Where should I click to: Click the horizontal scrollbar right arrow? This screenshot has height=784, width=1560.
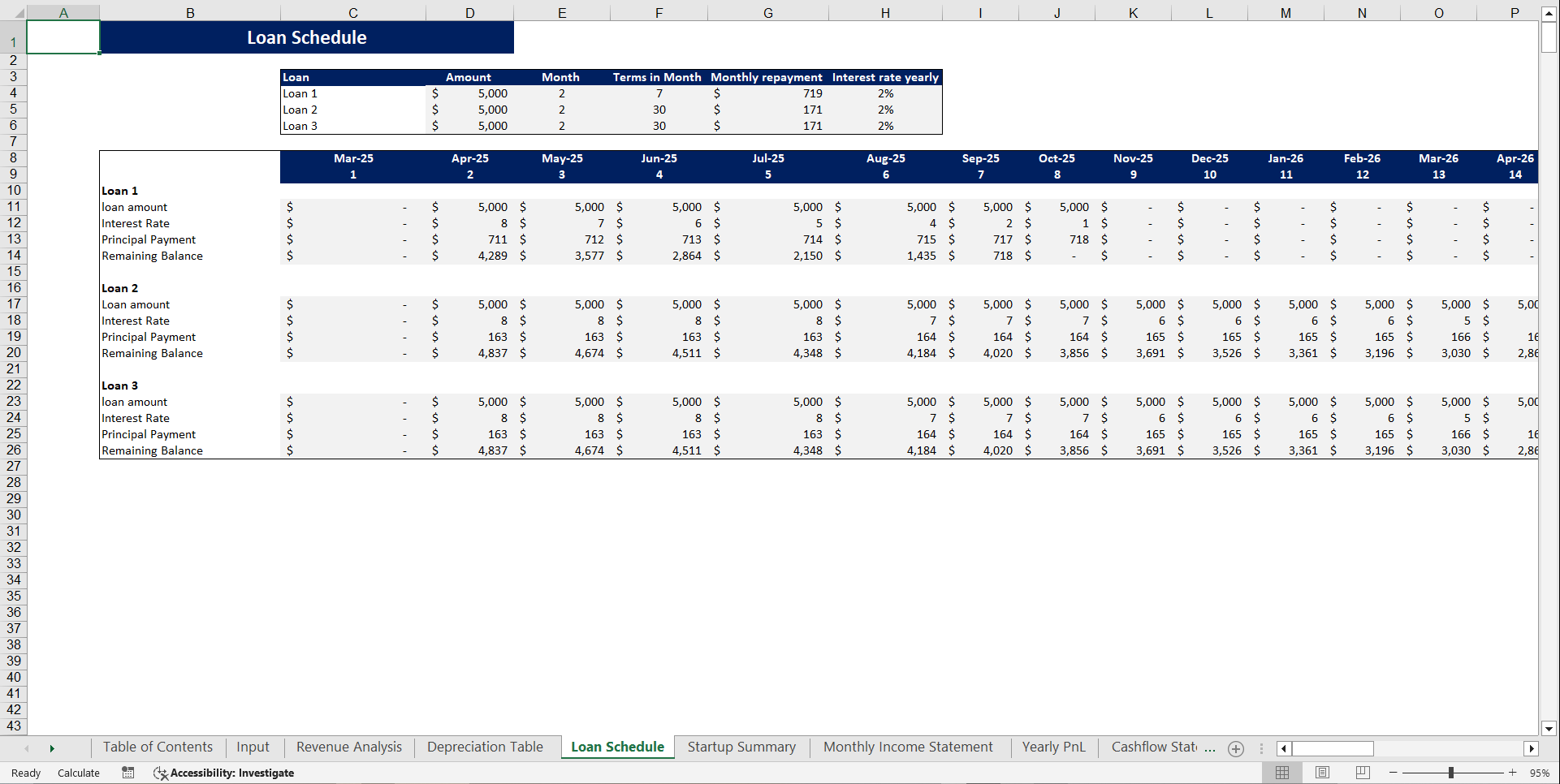click(1532, 748)
